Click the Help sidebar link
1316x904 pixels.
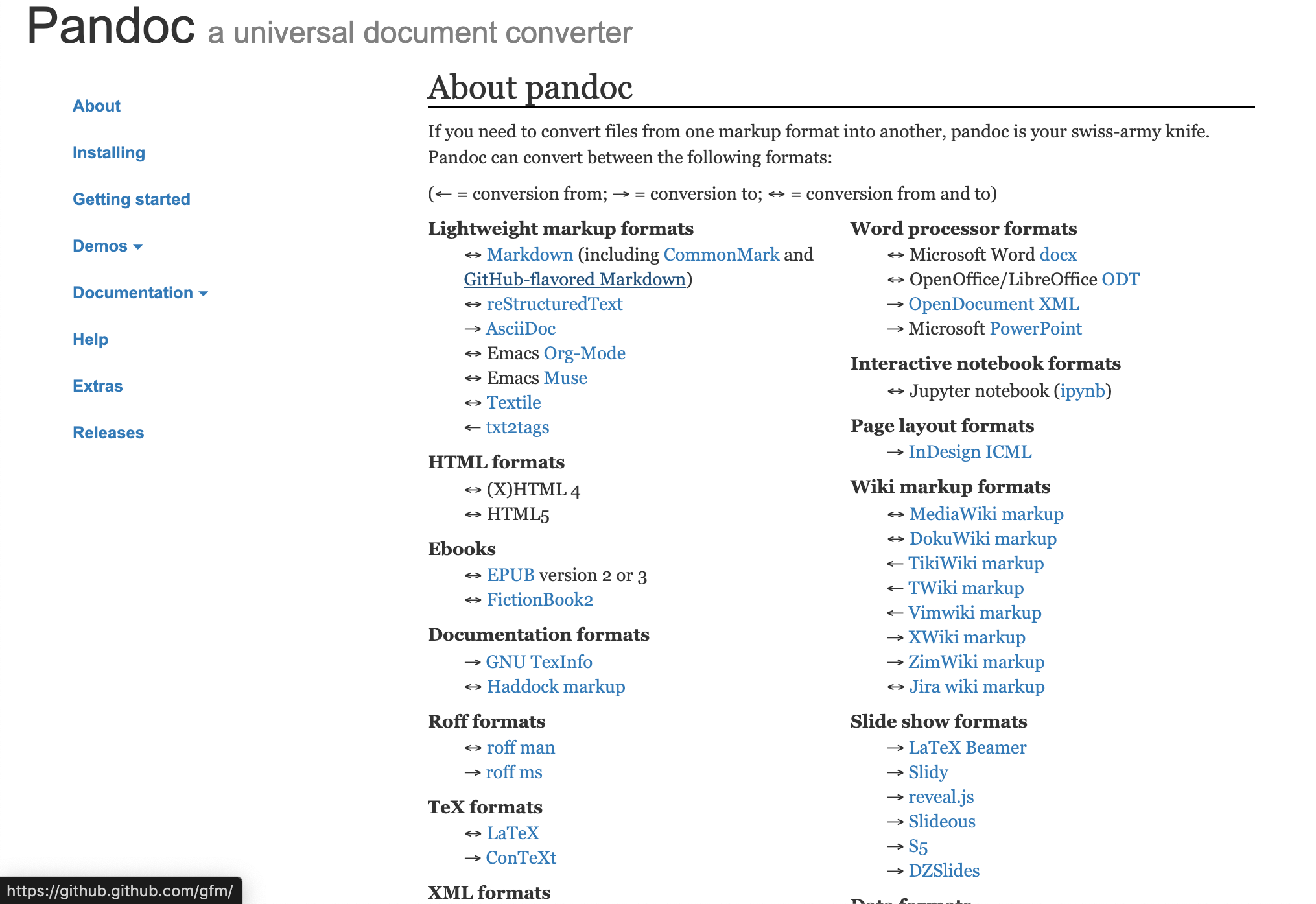(x=91, y=340)
